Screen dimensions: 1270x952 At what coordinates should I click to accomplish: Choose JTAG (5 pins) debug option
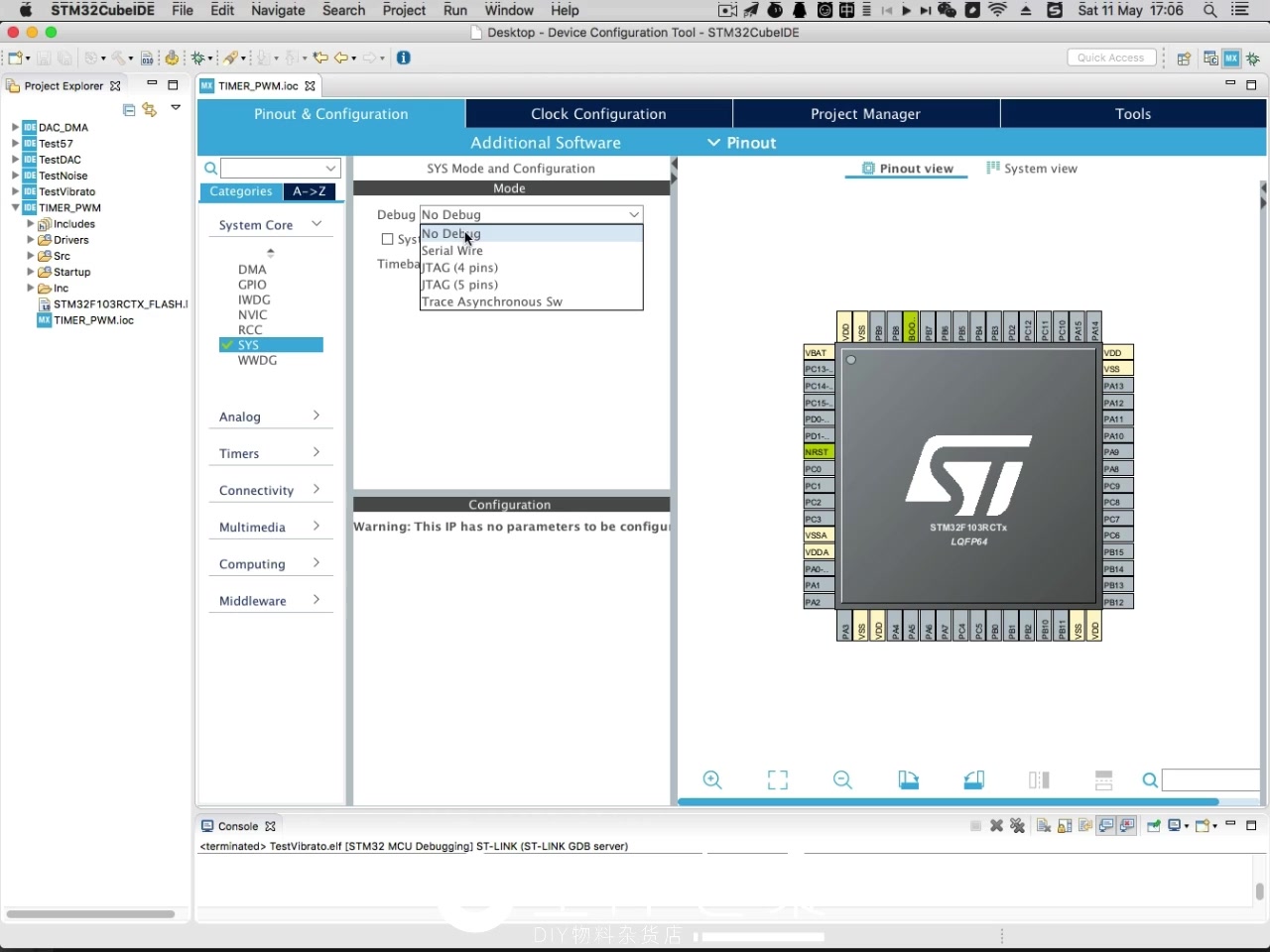[531, 285]
